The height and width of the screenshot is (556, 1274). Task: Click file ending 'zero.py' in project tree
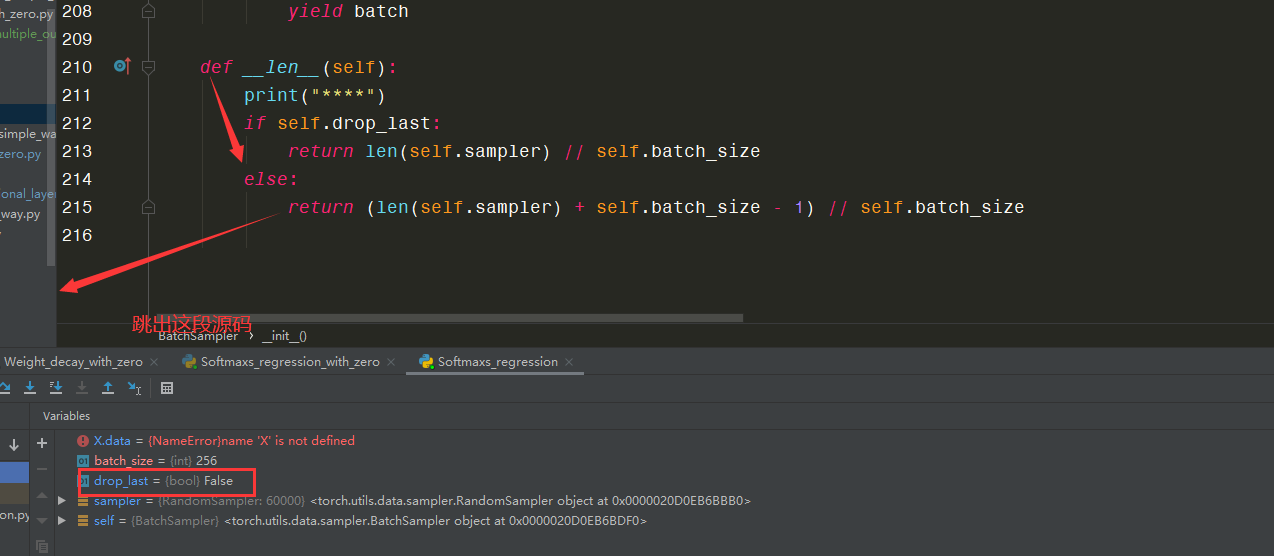pos(21,154)
